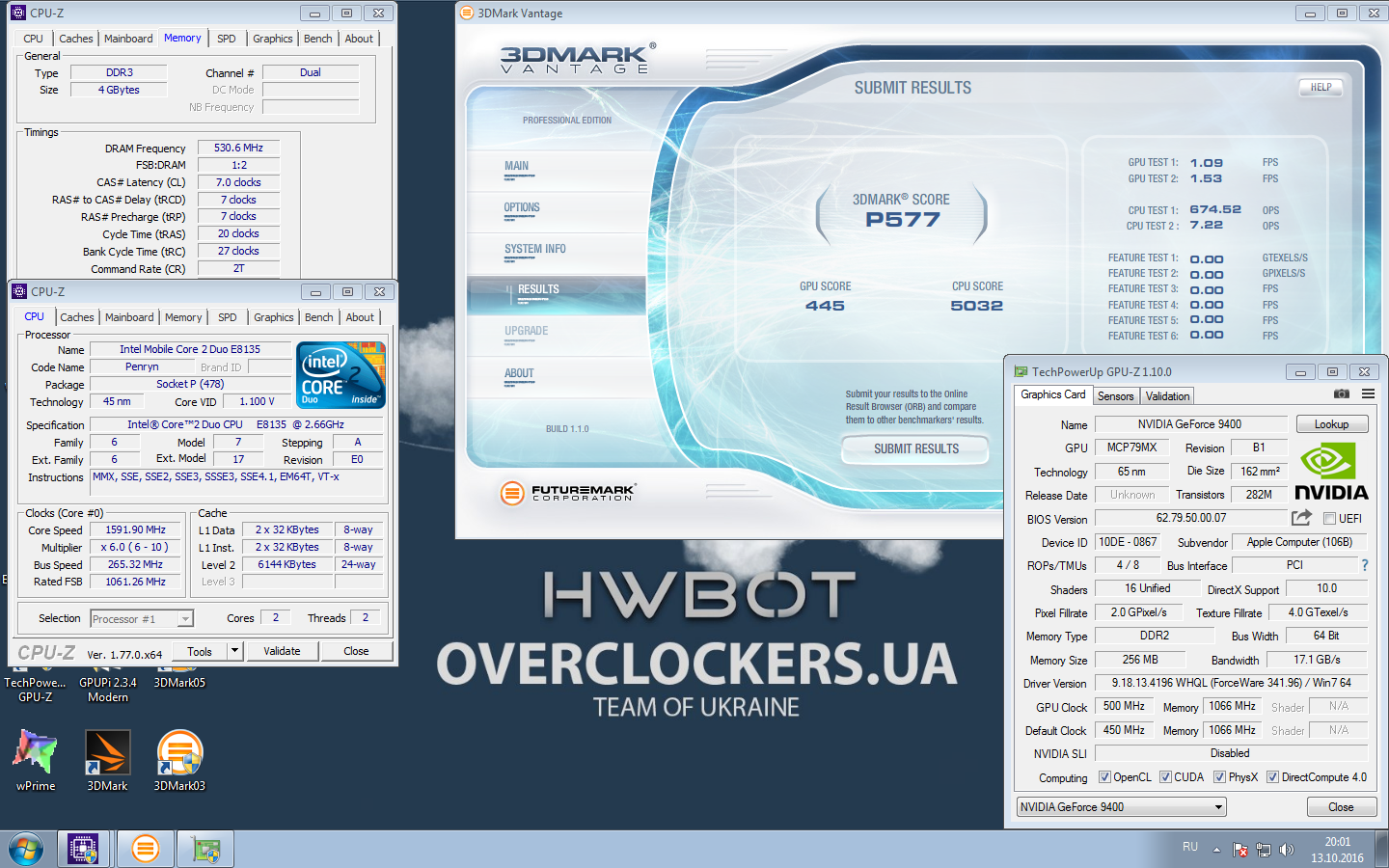Click the CPU-Z taskbar icon

coord(83,850)
